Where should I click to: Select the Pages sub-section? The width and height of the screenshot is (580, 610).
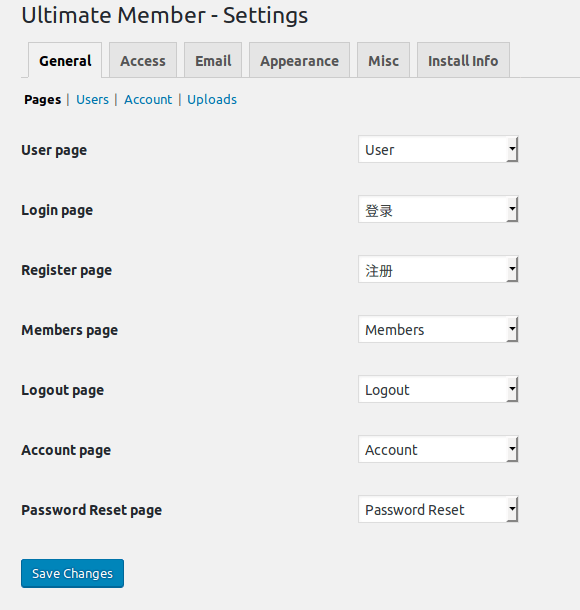click(x=42, y=100)
